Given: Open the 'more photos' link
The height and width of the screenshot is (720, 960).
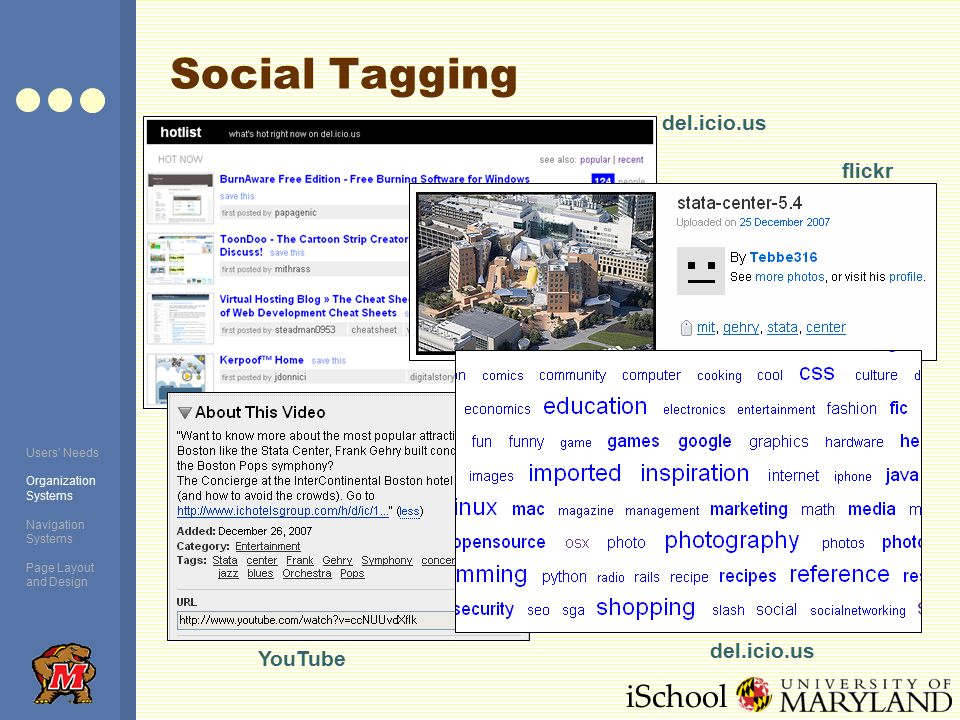Looking at the screenshot, I should pos(790,277).
